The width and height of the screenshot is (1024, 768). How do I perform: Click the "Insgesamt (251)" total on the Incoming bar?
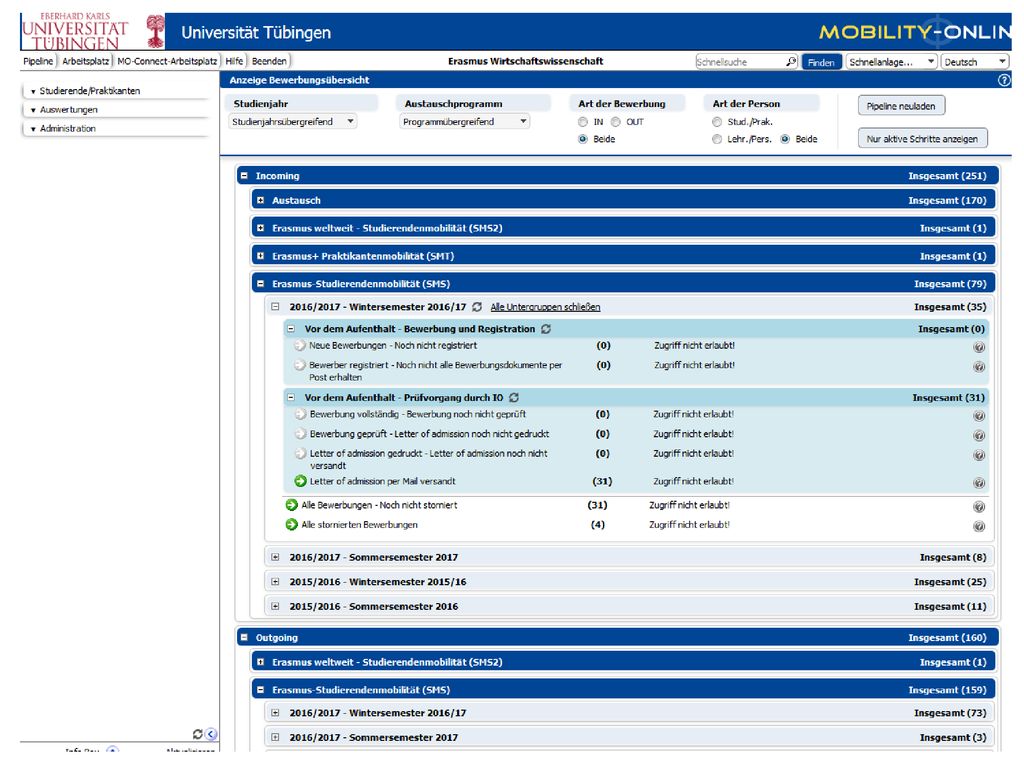tap(947, 176)
